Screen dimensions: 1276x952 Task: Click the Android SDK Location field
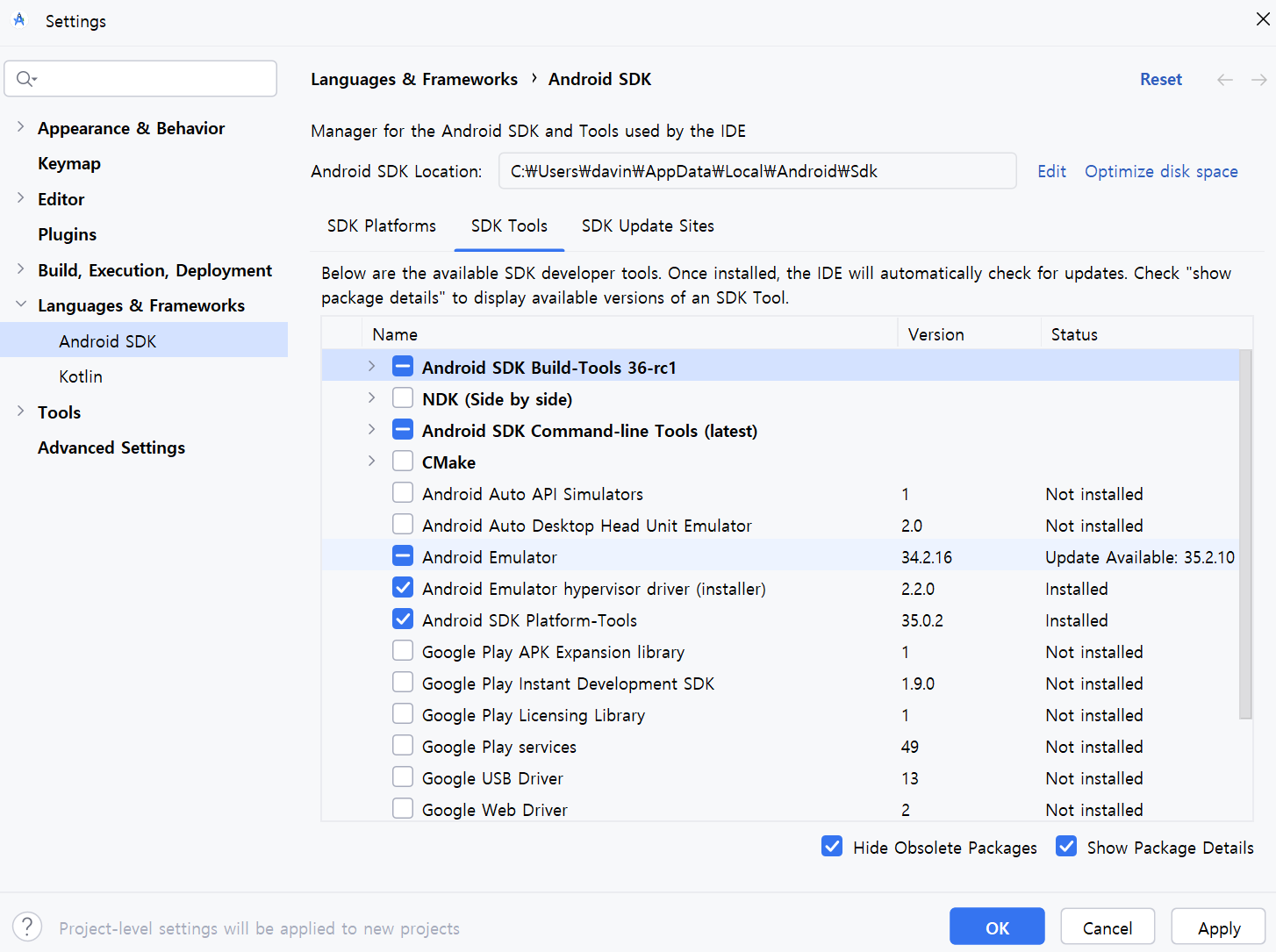(756, 171)
